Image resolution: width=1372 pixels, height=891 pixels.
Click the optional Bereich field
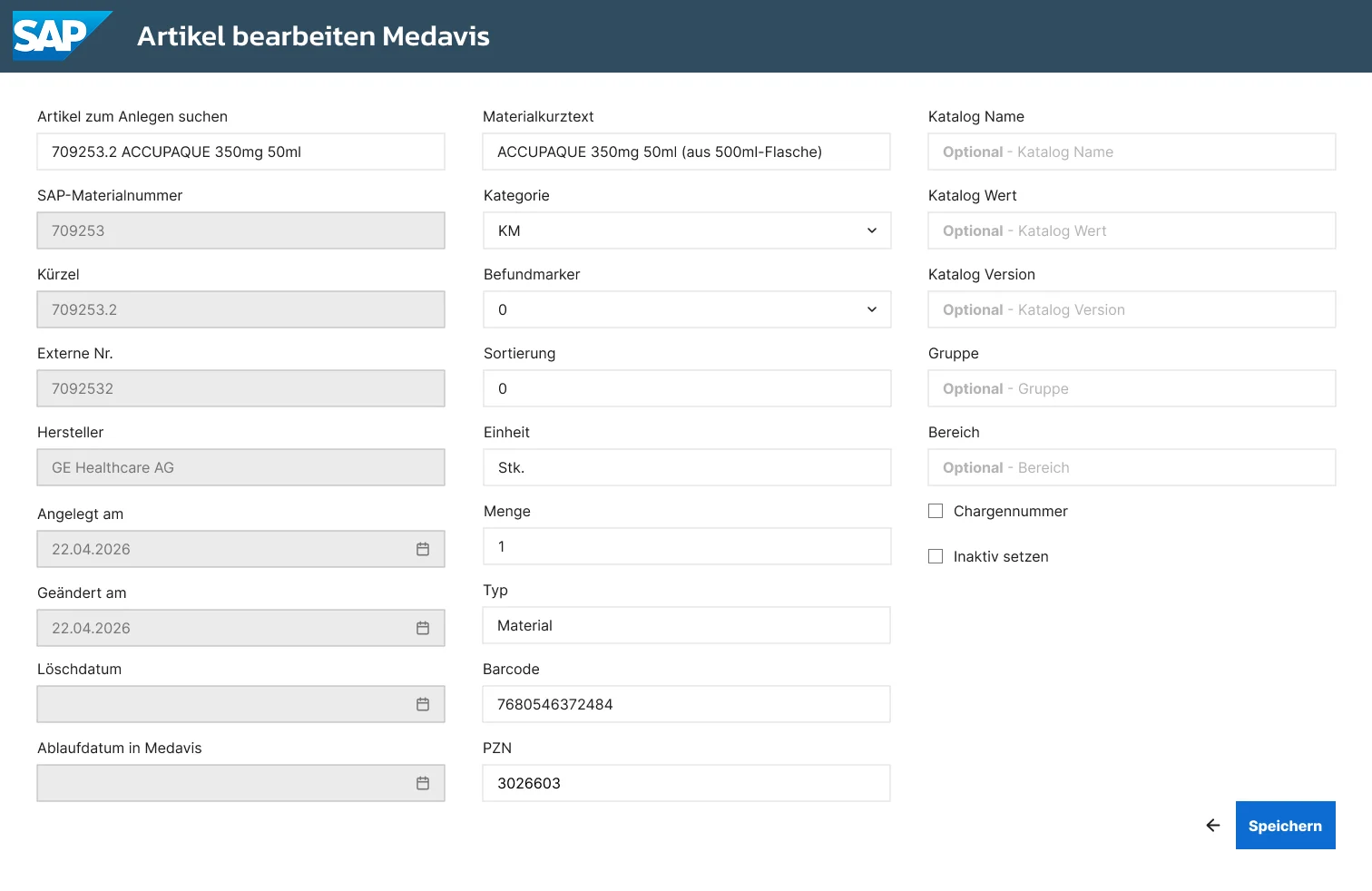point(1132,467)
